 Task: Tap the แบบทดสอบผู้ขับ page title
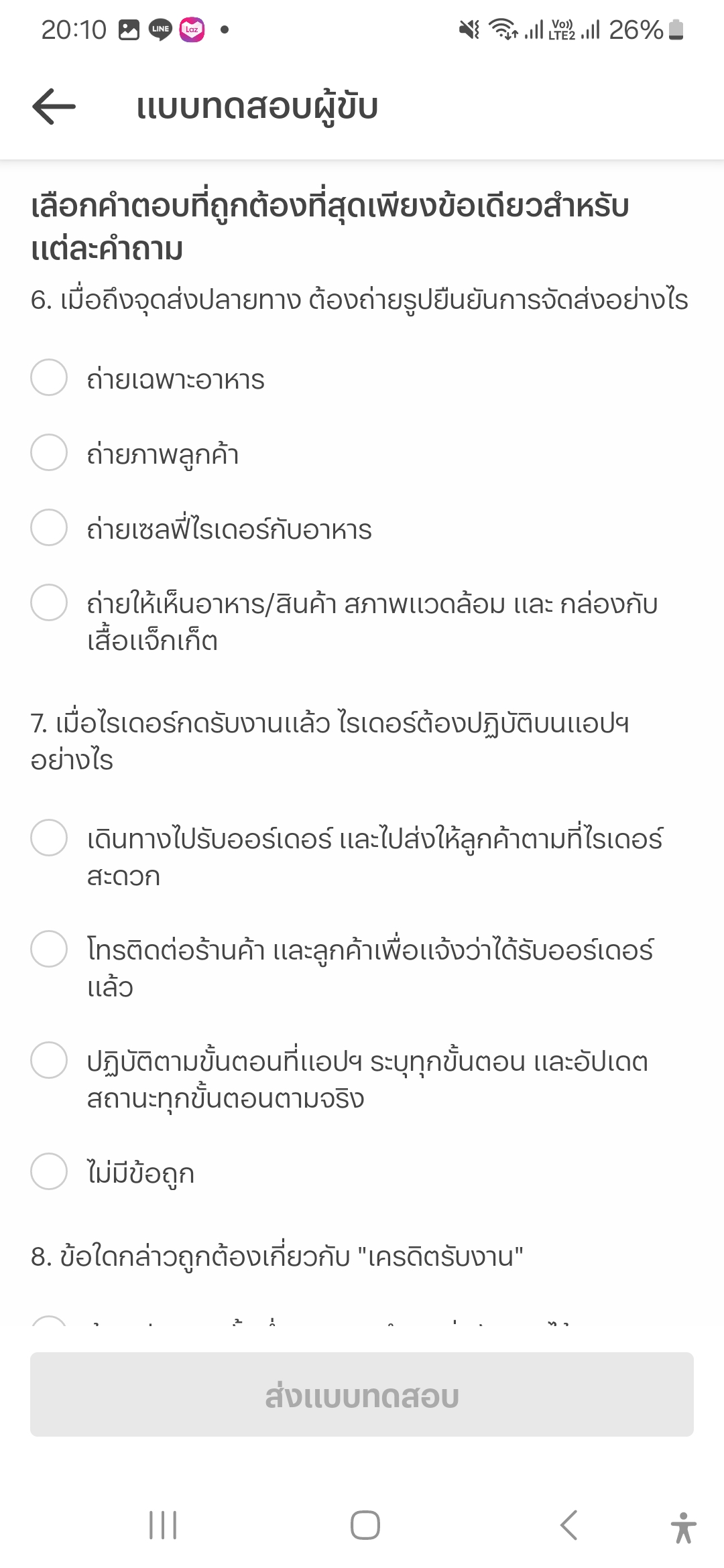(257, 107)
